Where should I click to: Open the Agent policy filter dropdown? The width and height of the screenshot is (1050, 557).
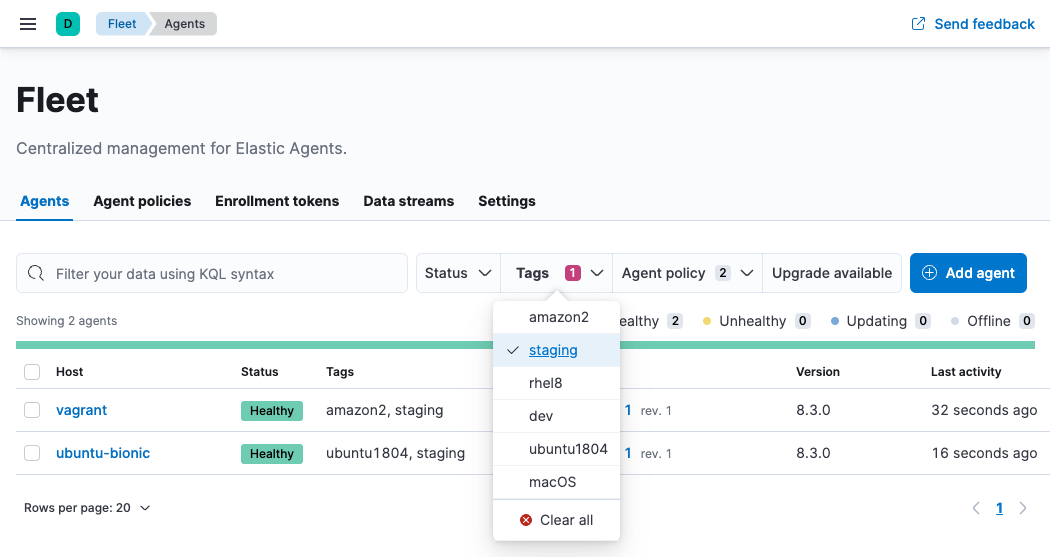coord(686,273)
